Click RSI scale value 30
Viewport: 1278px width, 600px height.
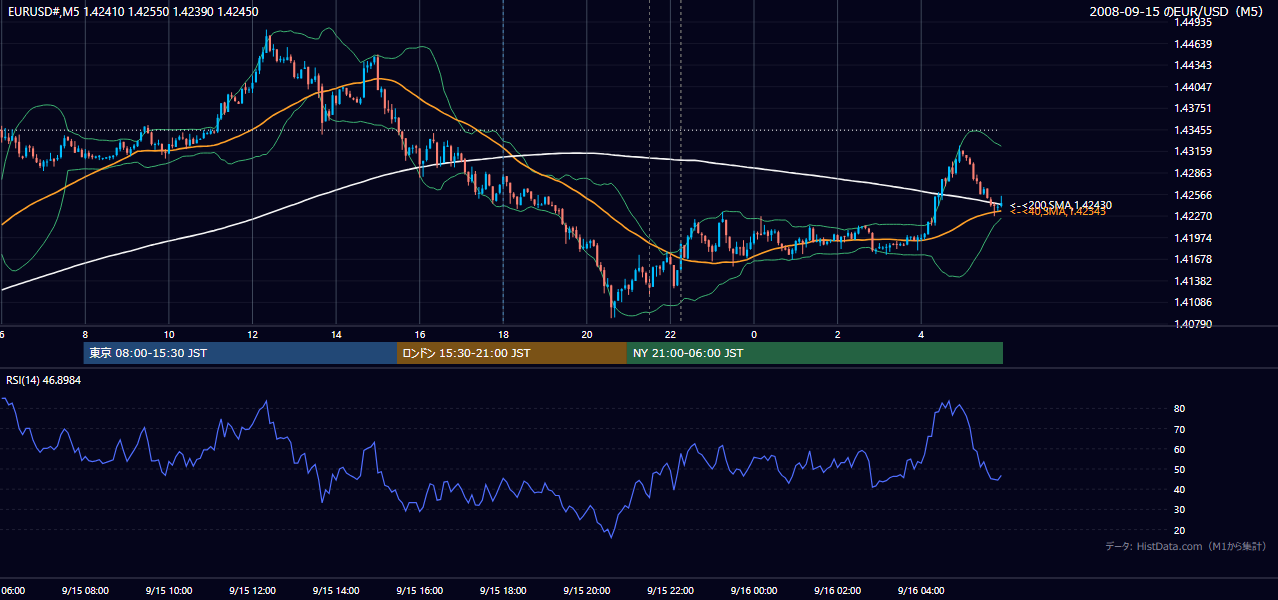pyautogui.click(x=1180, y=510)
